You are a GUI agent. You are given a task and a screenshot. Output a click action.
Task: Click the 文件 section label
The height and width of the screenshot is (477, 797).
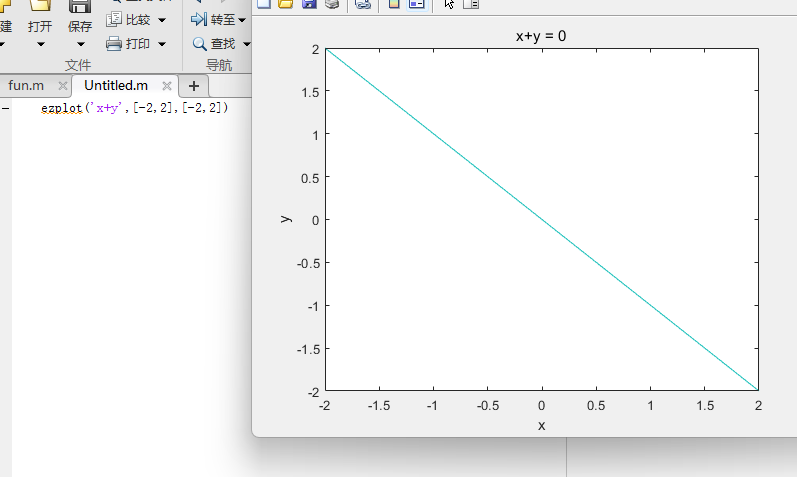[x=78, y=65]
